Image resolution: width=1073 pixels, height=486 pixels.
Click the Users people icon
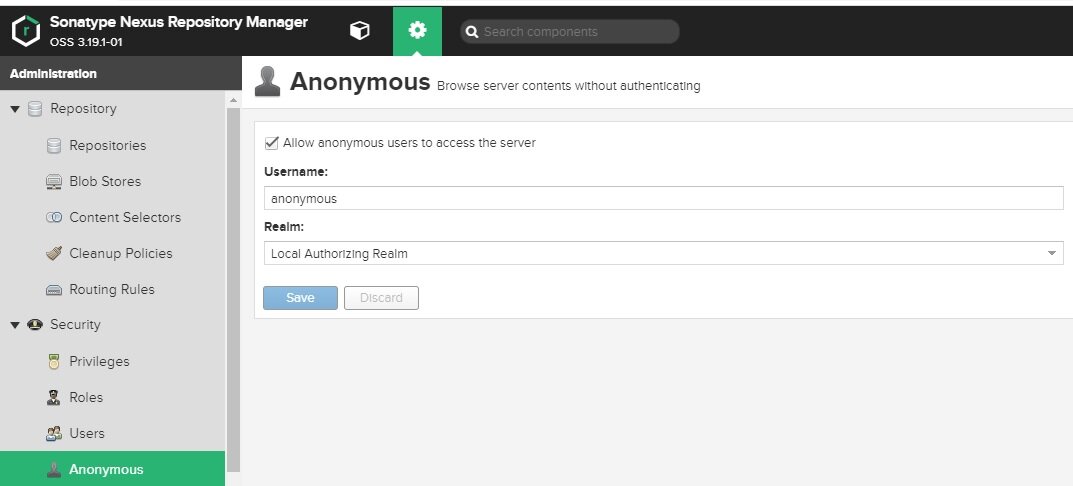[x=54, y=433]
